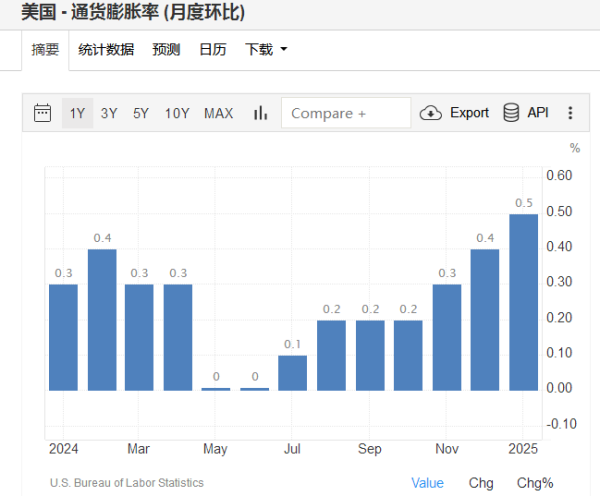This screenshot has width=600, height=496.
Task: Switch chart to 5Y range
Action: (x=141, y=113)
